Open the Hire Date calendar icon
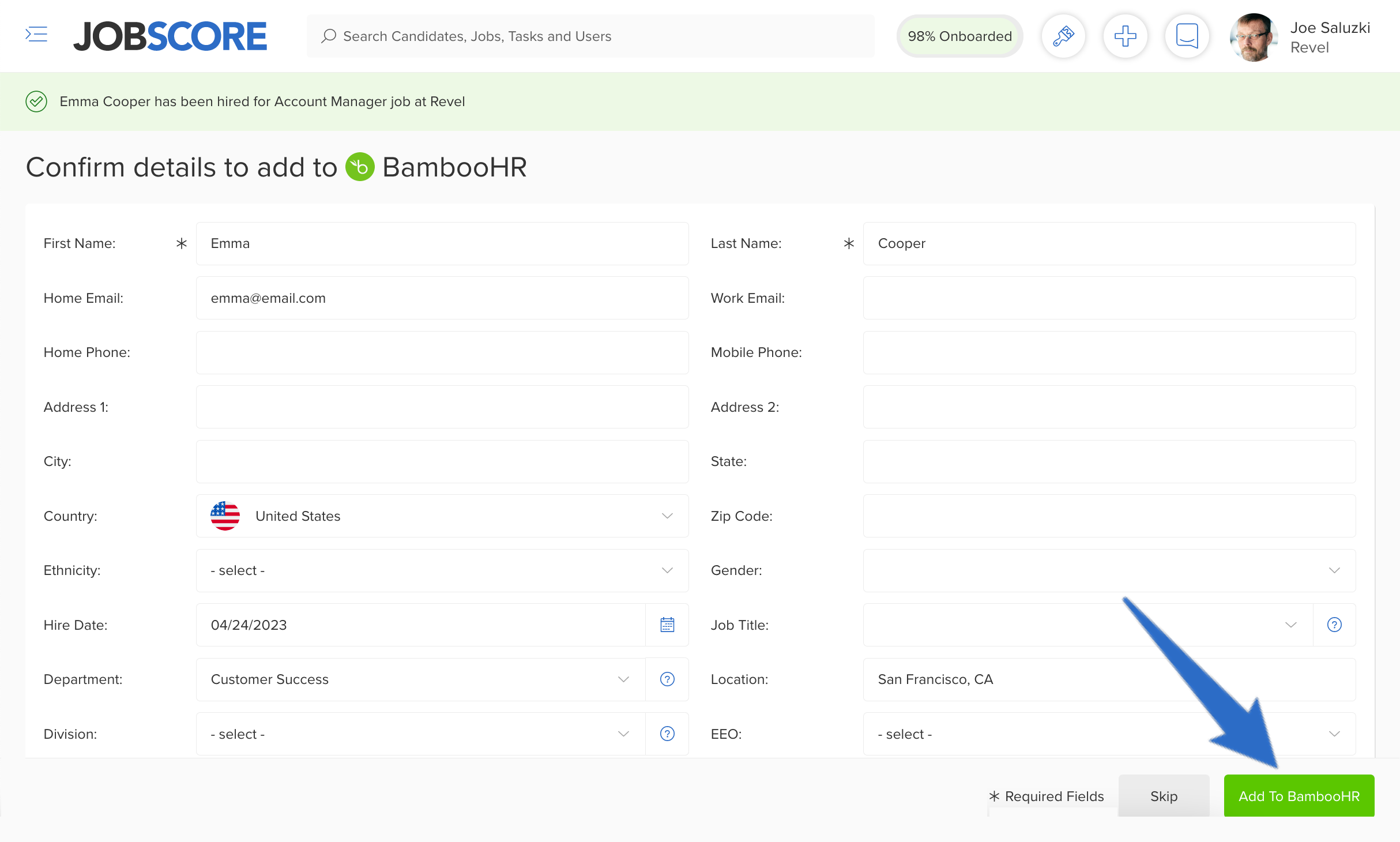The image size is (1400, 842). pos(667,625)
